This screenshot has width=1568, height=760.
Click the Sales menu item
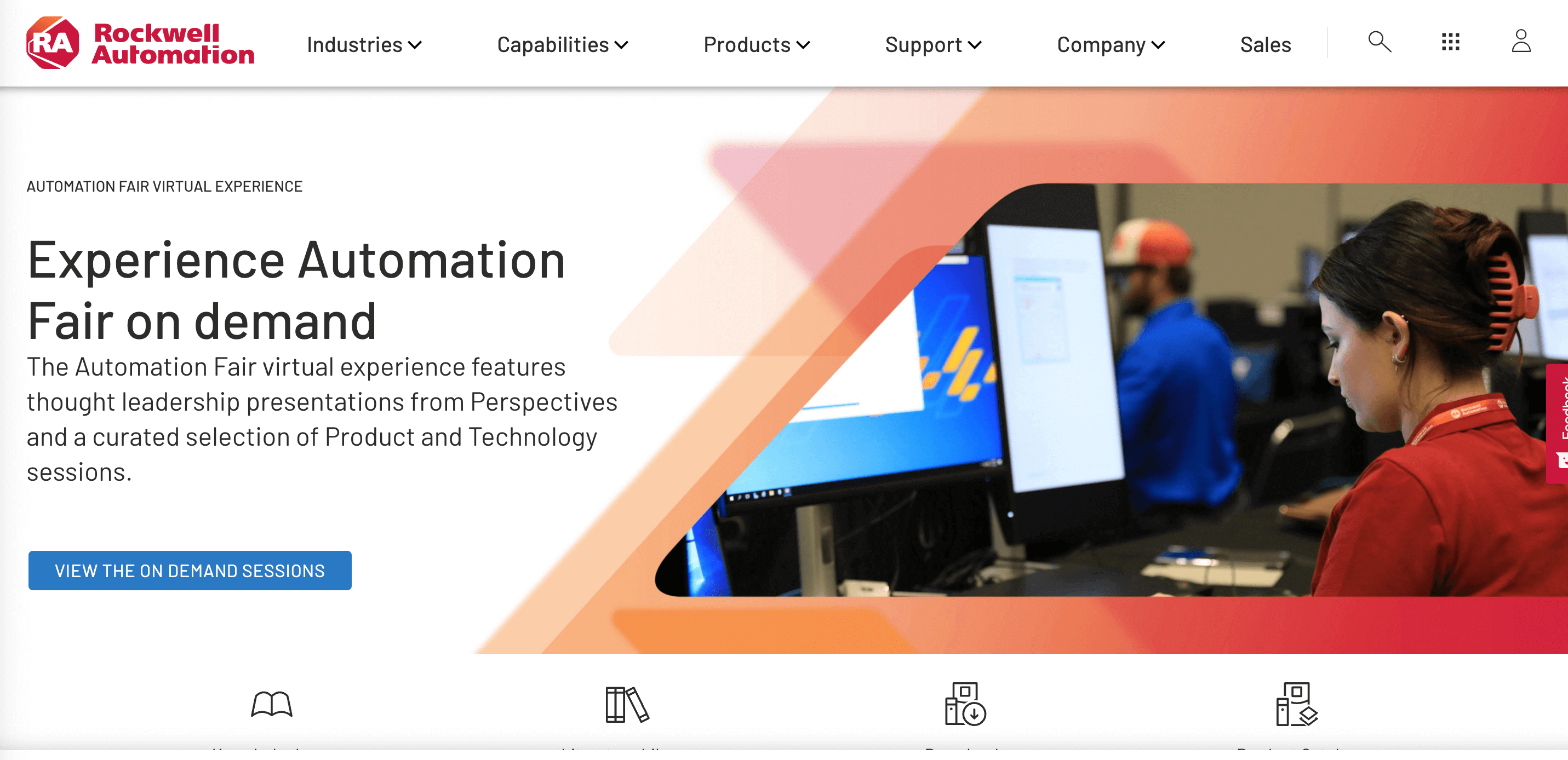1265,43
